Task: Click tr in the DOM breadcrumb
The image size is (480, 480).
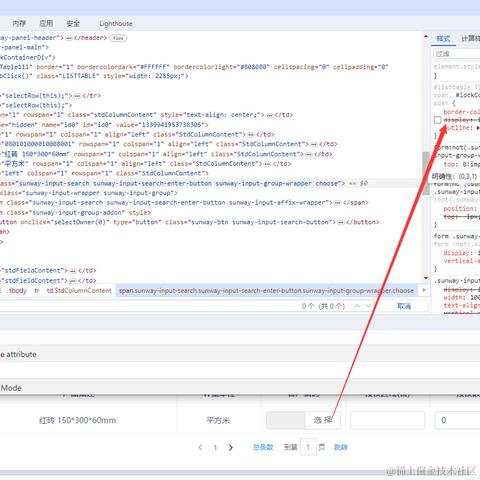Action: pos(37,291)
